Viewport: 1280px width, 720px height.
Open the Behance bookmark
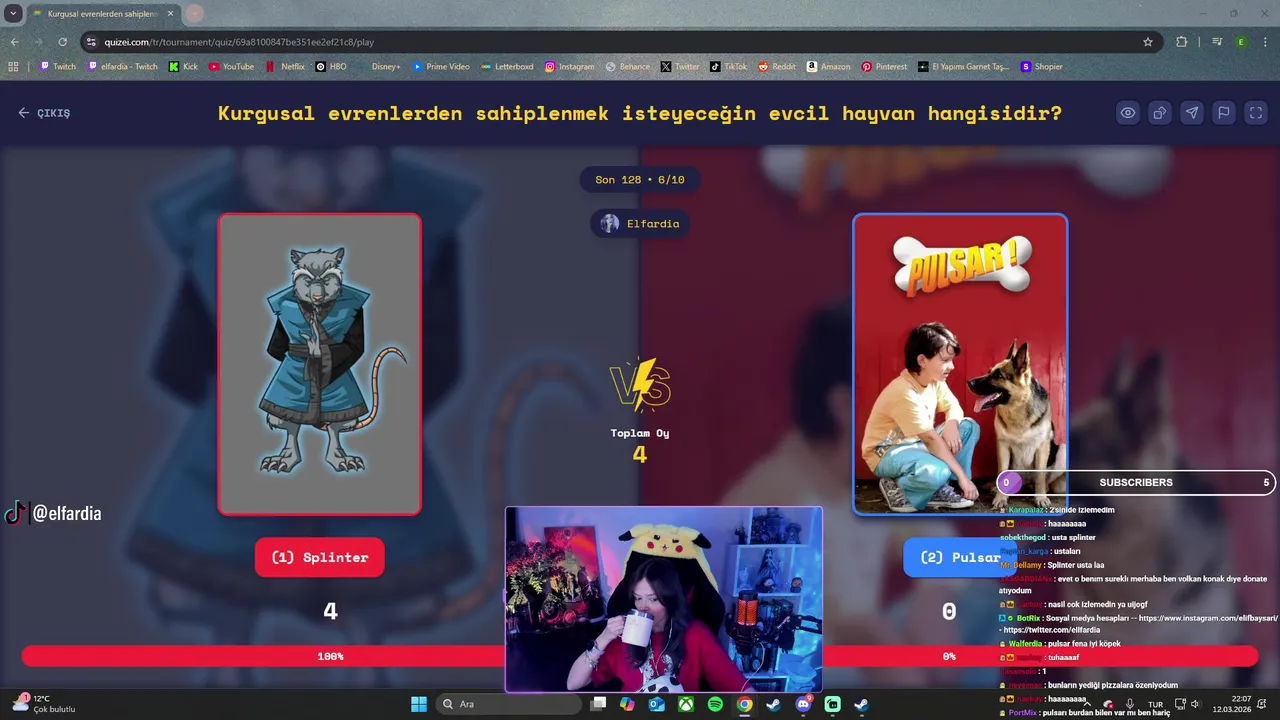628,67
